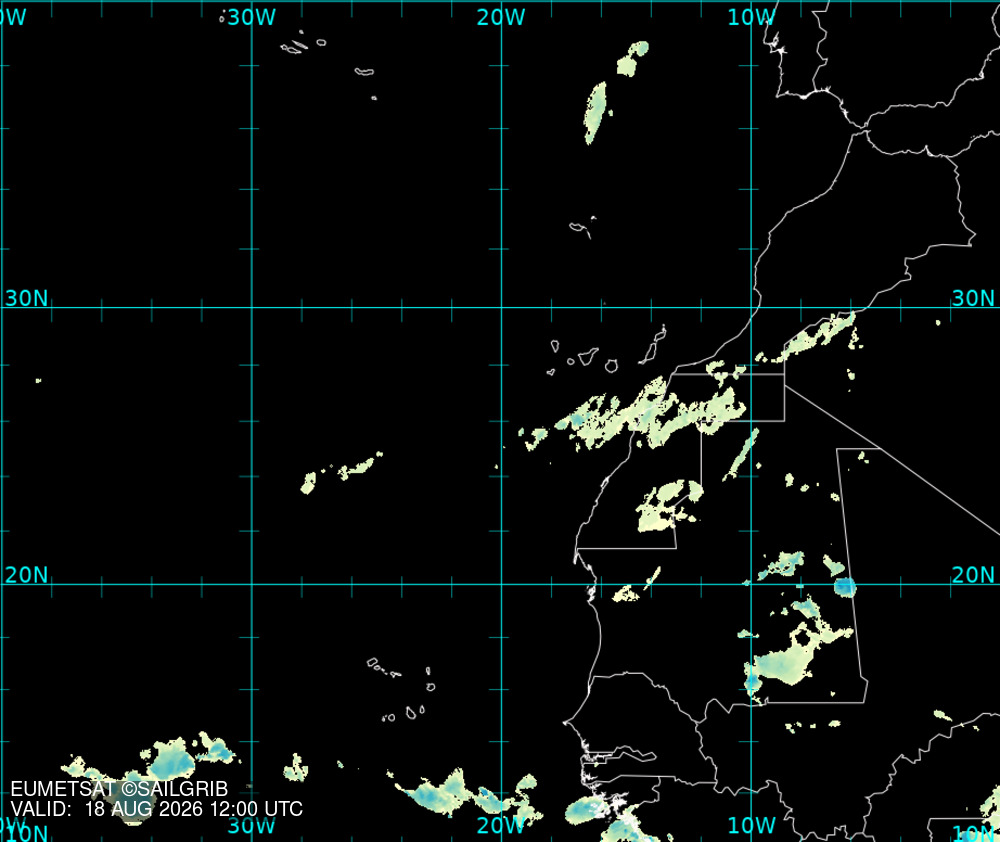1000x842 pixels.
Task: Click the 20N latitude label on right
Action: tap(973, 575)
